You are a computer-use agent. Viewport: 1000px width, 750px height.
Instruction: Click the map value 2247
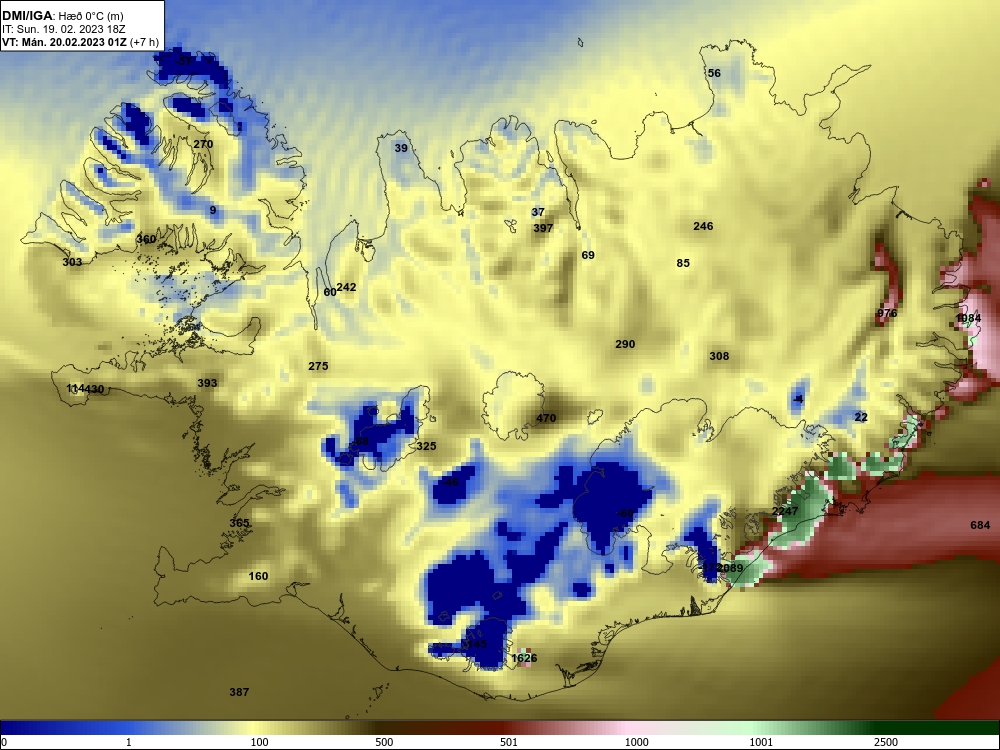pos(785,511)
